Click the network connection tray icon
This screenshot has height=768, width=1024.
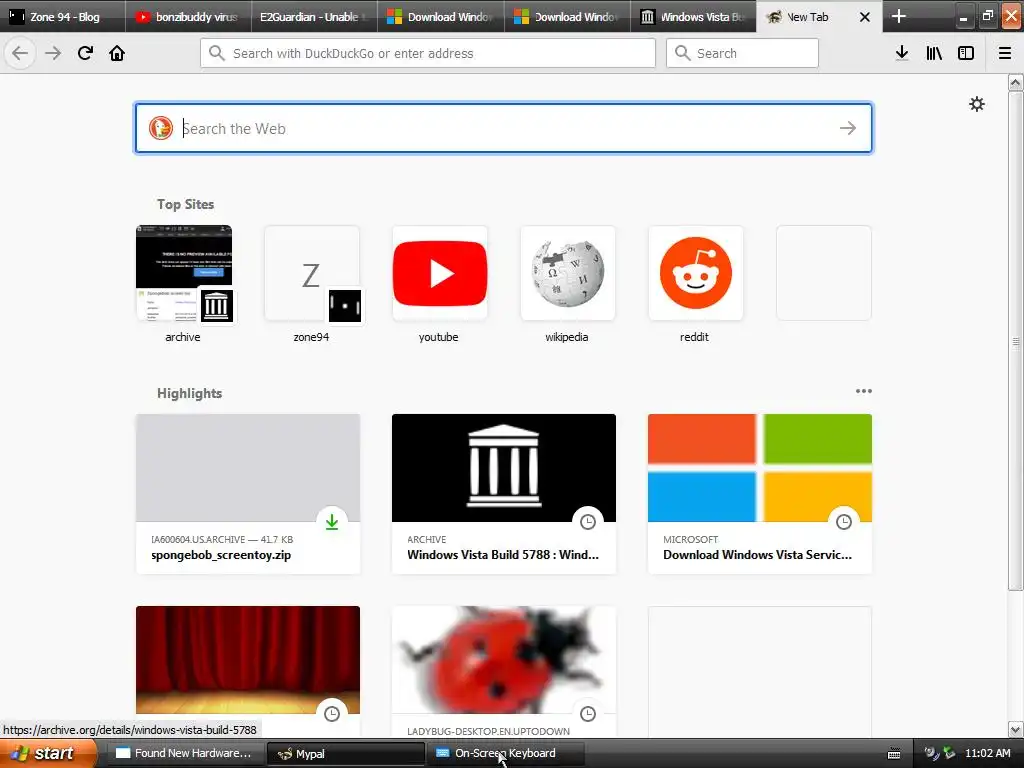click(x=948, y=753)
